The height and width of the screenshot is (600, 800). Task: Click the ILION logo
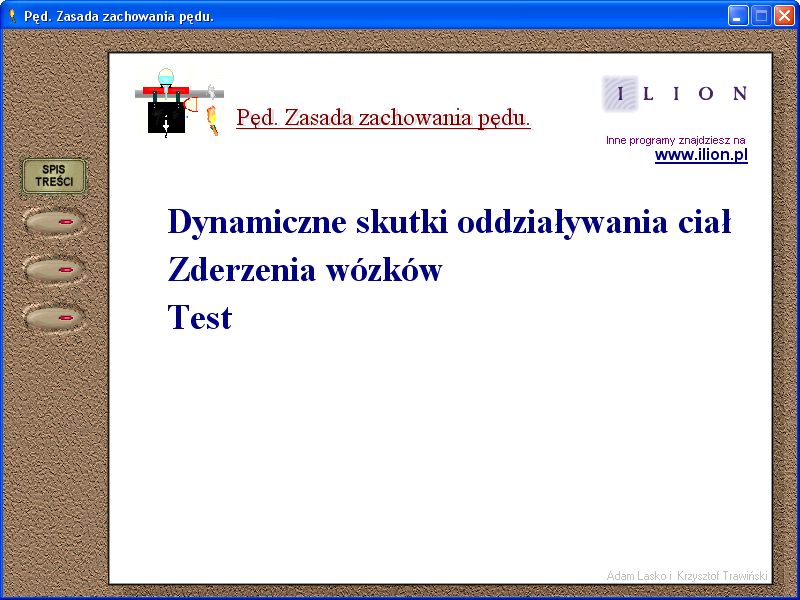coord(675,93)
